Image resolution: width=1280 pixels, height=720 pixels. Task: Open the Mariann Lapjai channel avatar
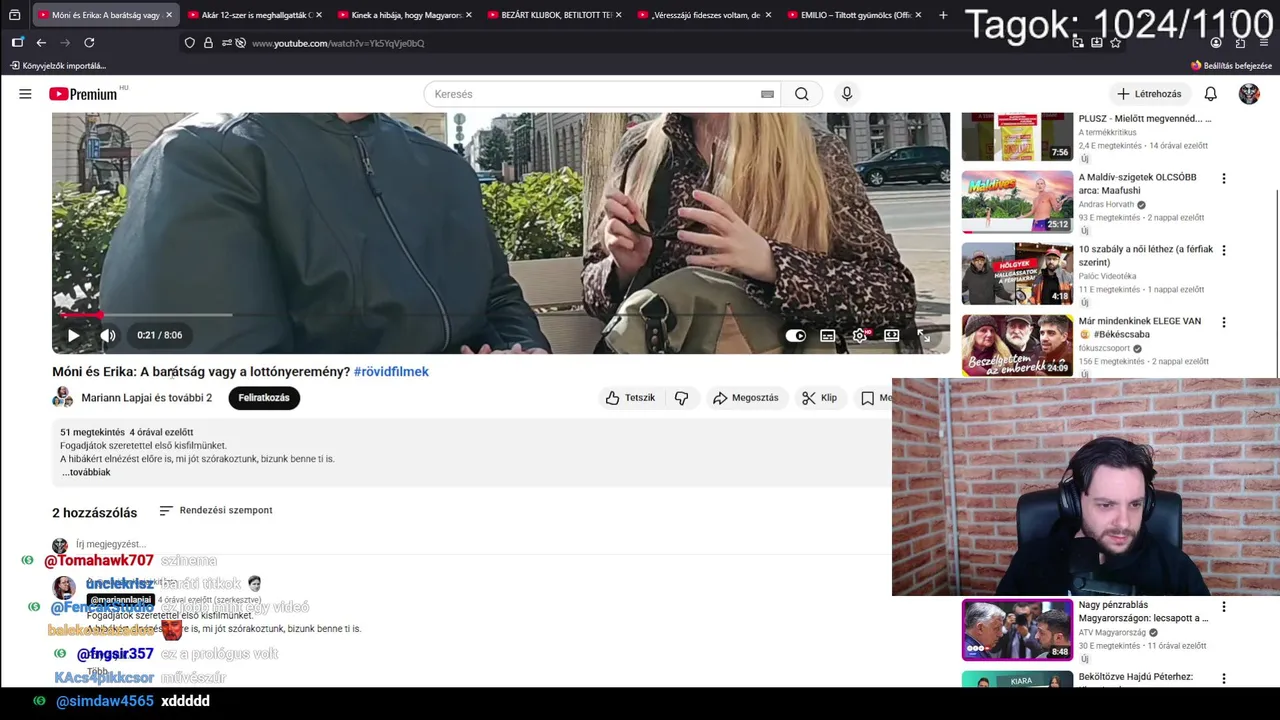click(63, 398)
